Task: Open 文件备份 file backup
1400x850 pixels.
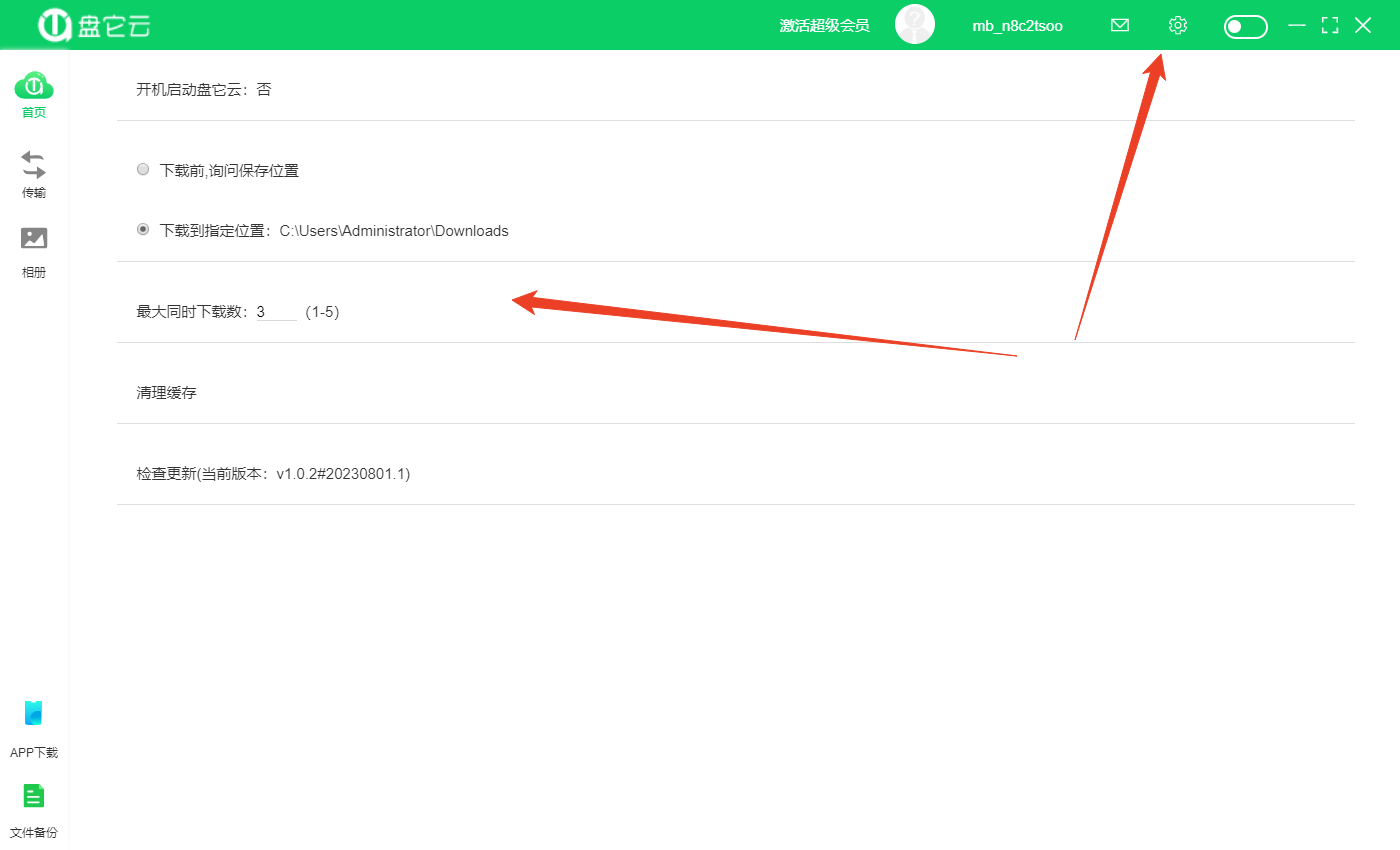Action: pos(34,797)
